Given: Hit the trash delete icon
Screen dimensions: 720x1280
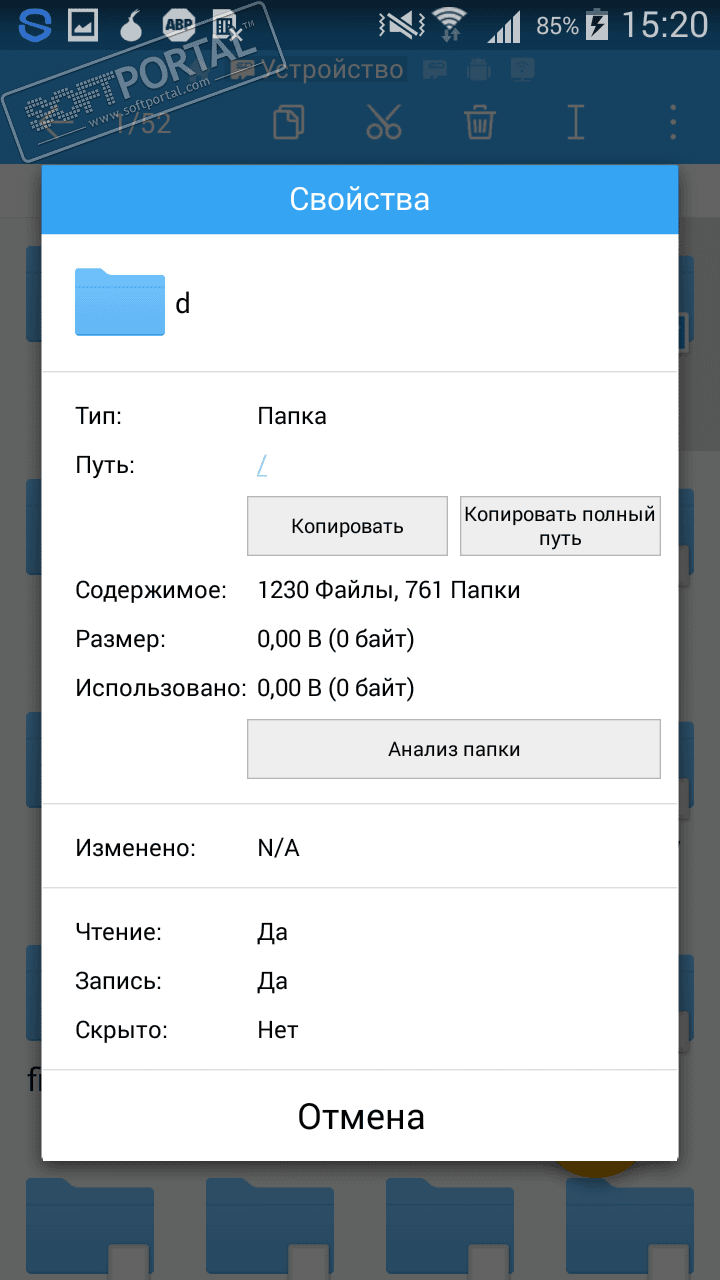Looking at the screenshot, I should [x=480, y=123].
